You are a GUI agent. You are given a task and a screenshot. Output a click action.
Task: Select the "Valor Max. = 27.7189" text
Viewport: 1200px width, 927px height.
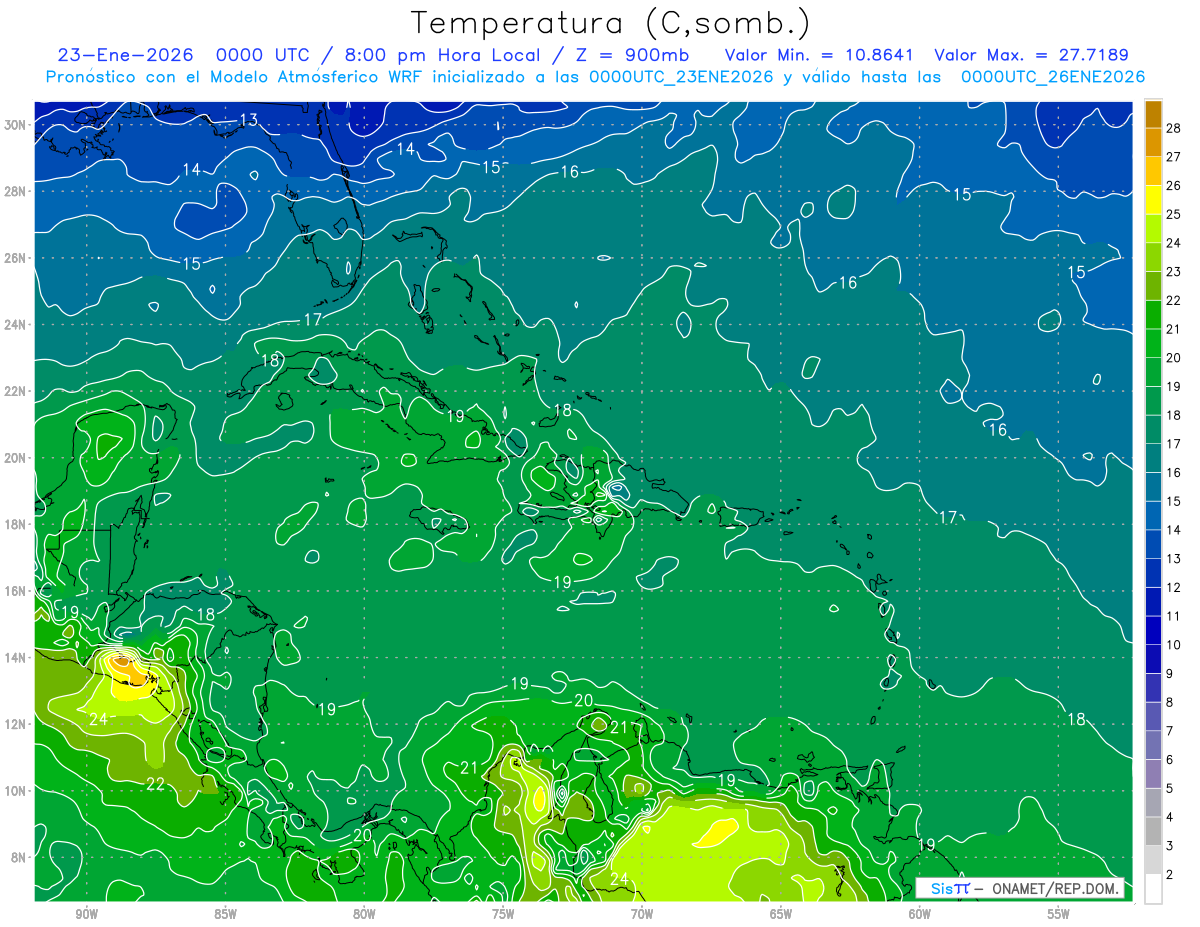coord(1031,55)
